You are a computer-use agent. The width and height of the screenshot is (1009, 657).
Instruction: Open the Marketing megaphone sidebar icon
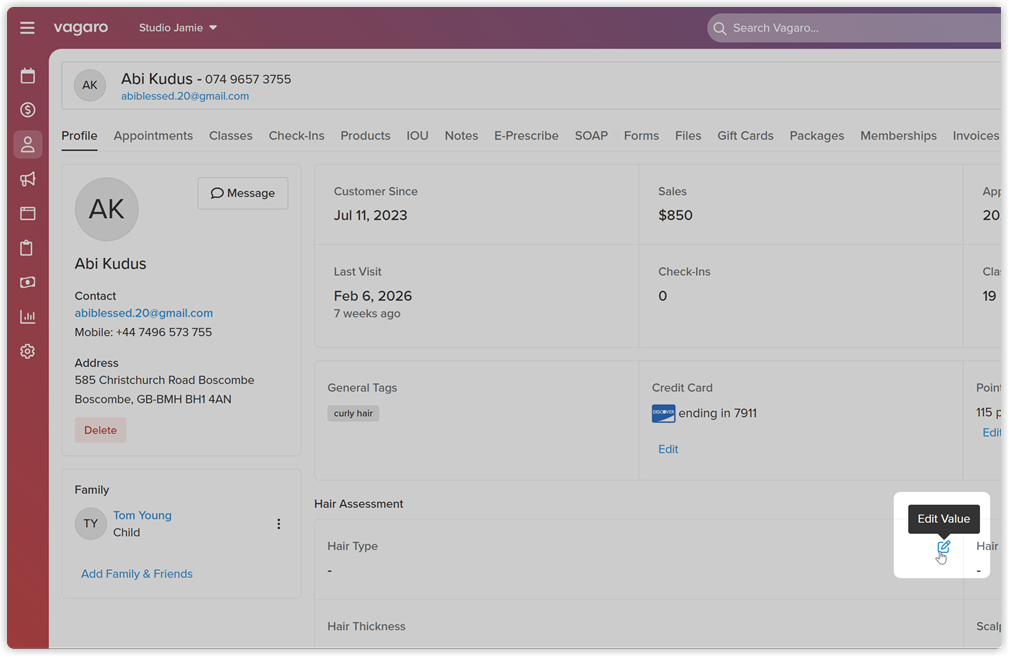point(28,179)
